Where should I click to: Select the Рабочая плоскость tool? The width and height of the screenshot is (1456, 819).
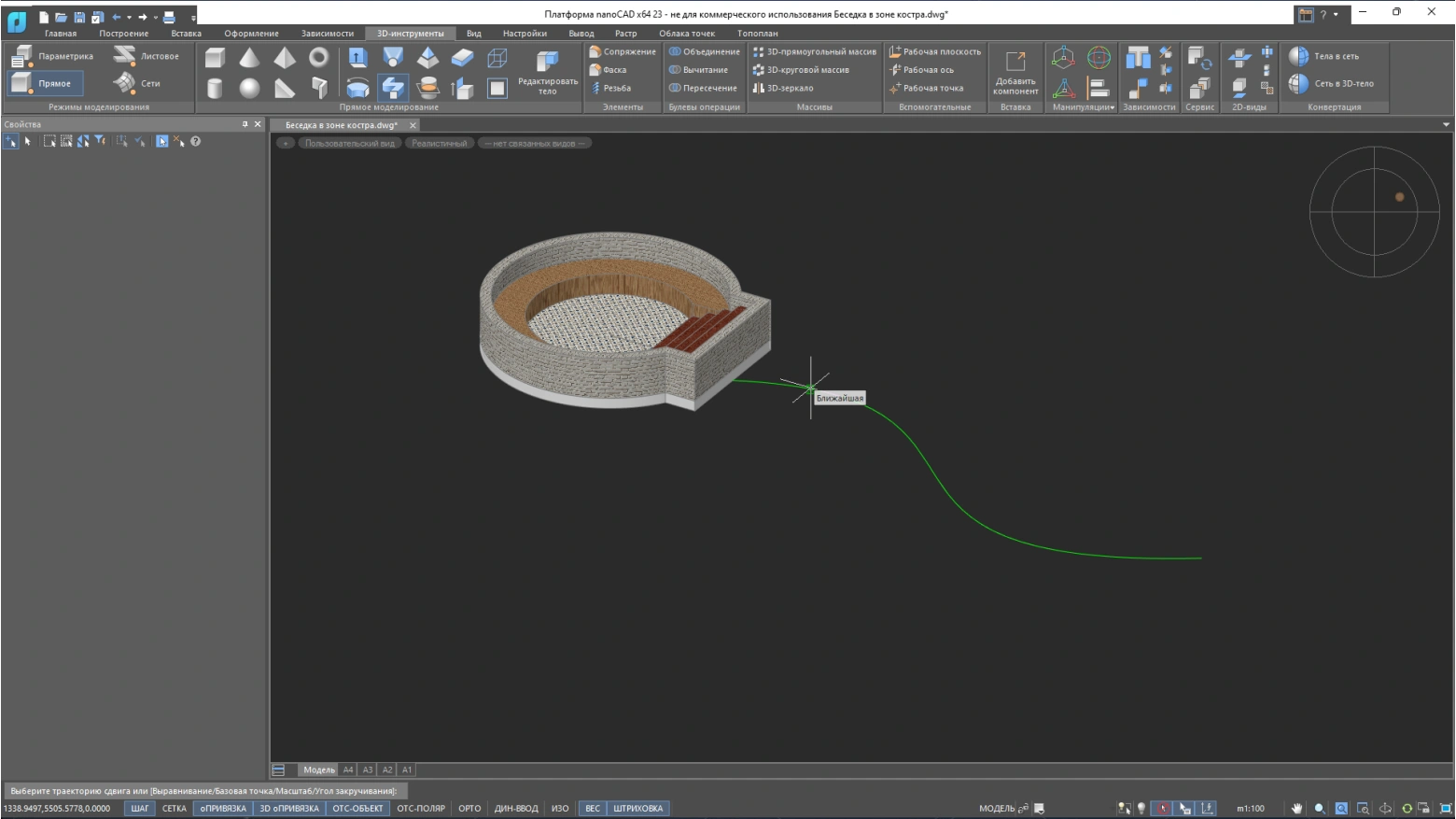tap(935, 51)
